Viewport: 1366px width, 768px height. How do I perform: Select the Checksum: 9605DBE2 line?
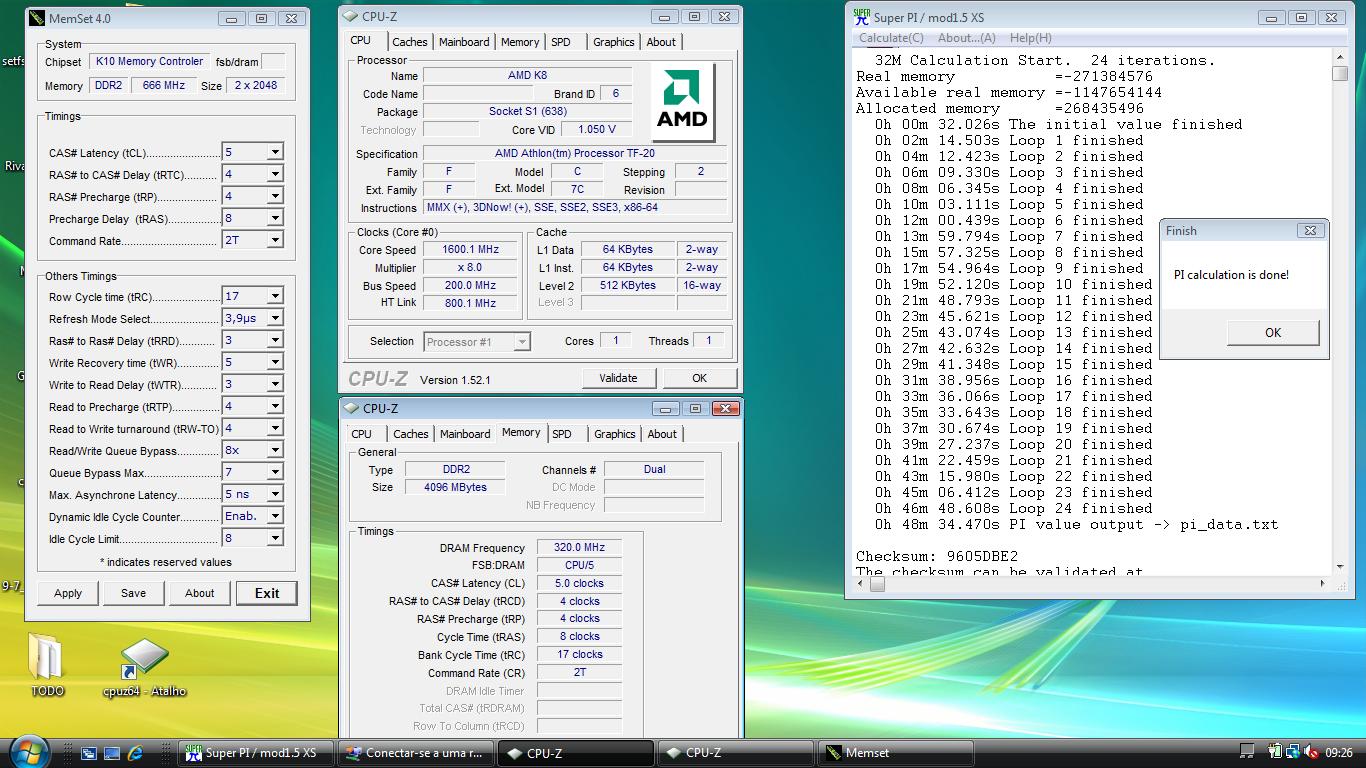[937, 556]
